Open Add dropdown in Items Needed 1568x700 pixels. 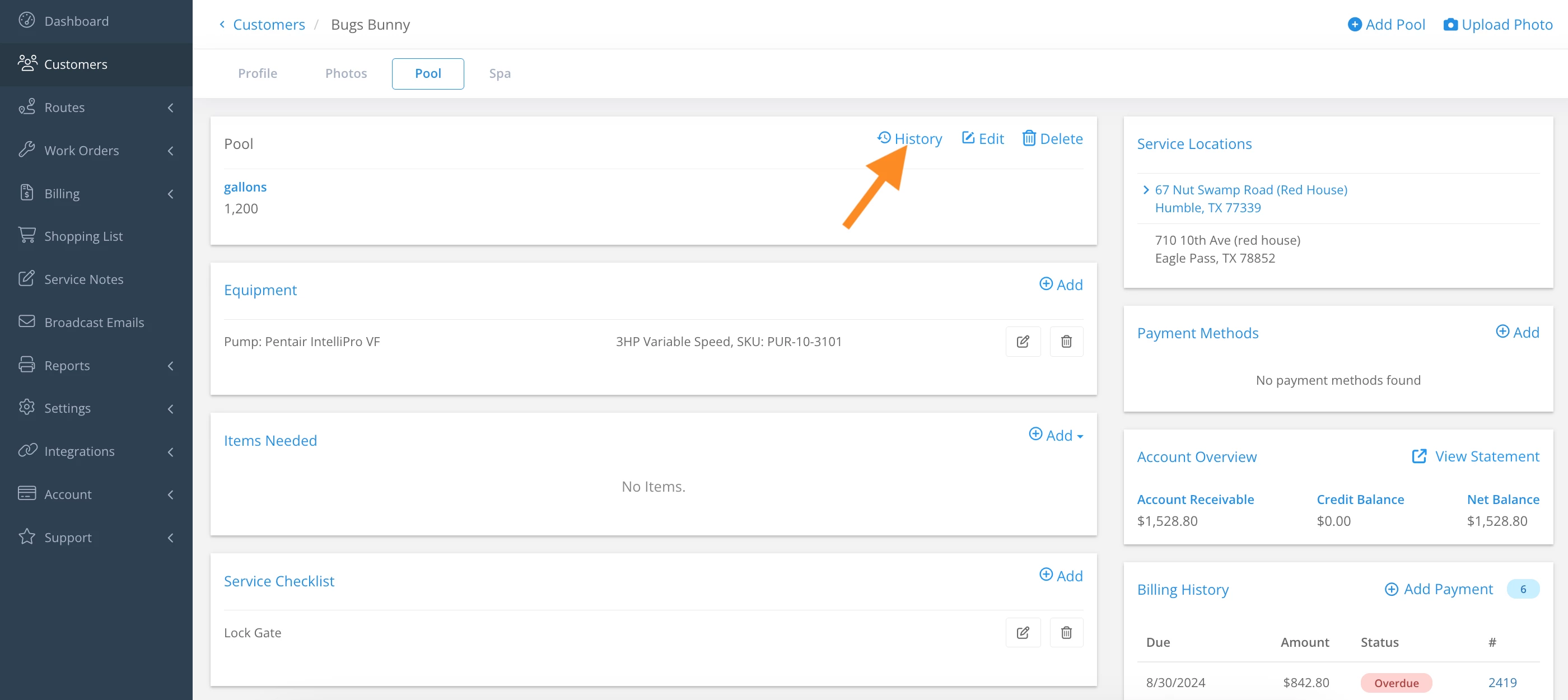(x=1056, y=435)
